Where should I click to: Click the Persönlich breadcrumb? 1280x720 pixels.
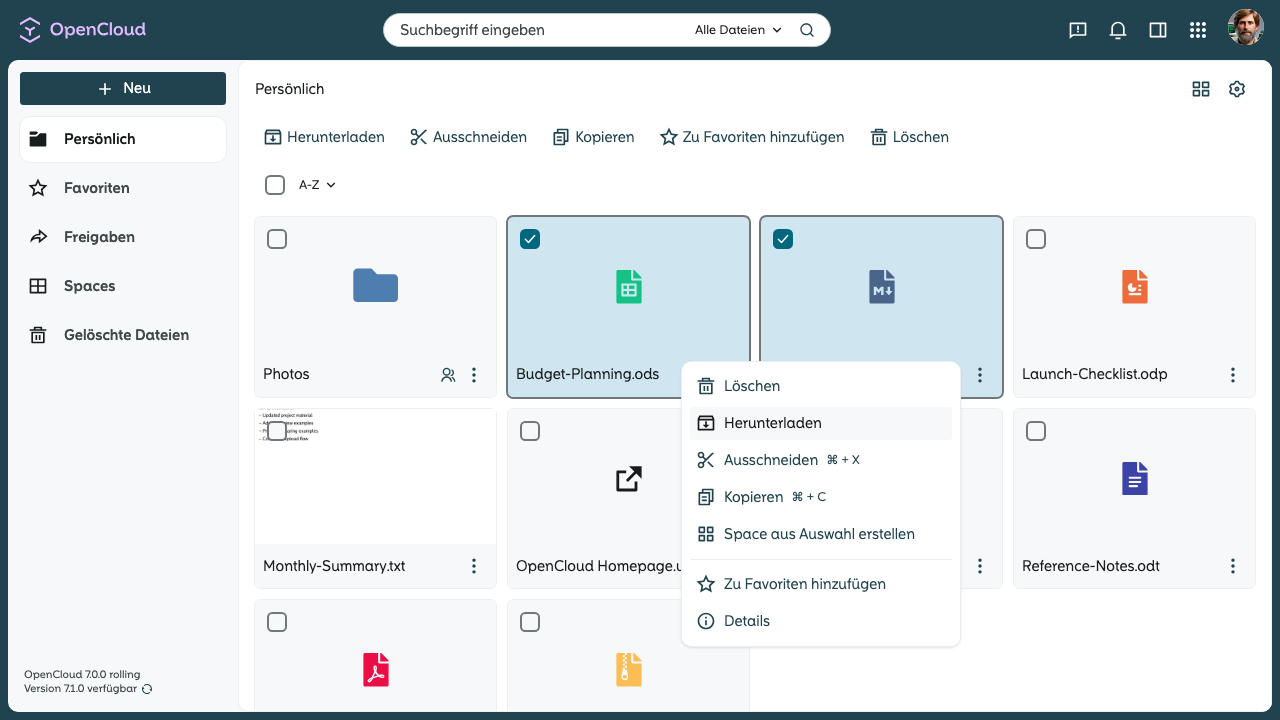290,89
